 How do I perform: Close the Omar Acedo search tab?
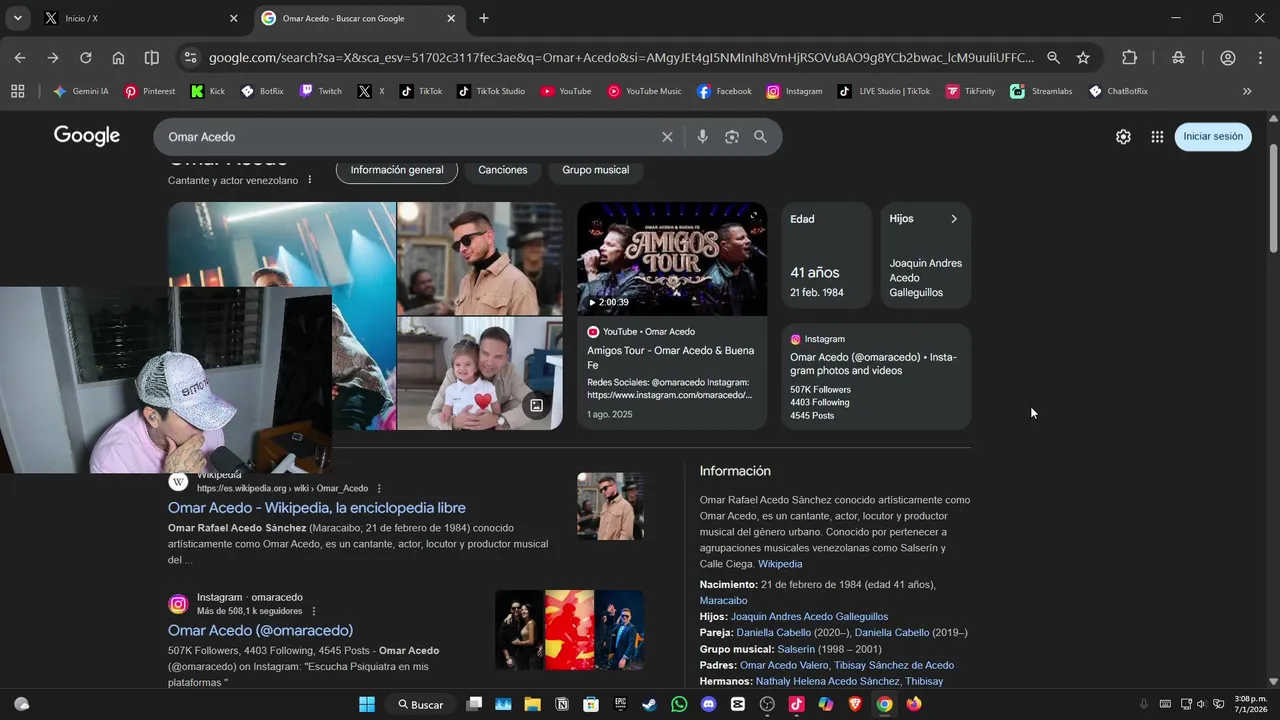pyautogui.click(x=451, y=18)
